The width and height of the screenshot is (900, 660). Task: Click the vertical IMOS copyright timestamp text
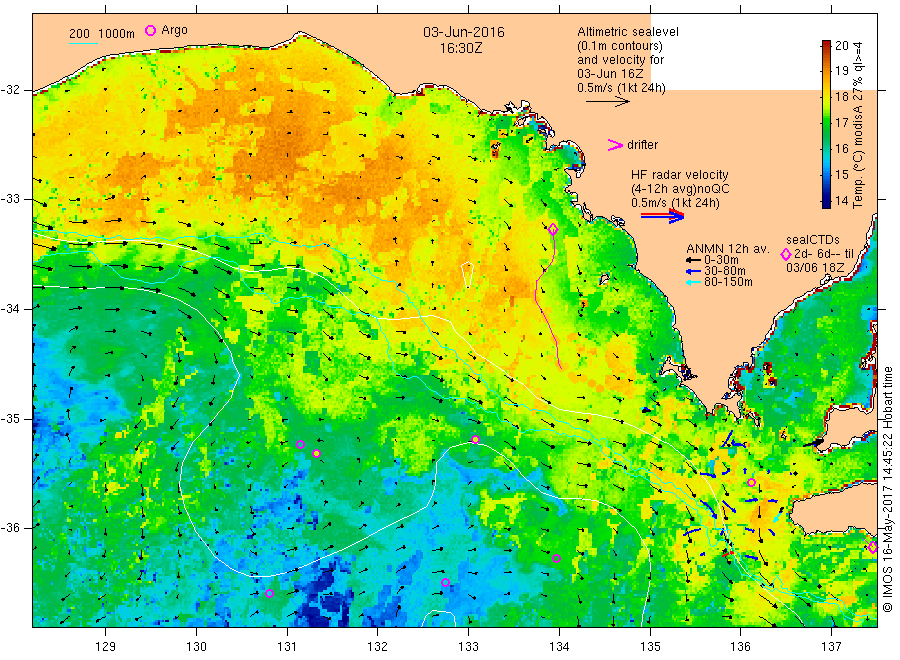[x=888, y=489]
